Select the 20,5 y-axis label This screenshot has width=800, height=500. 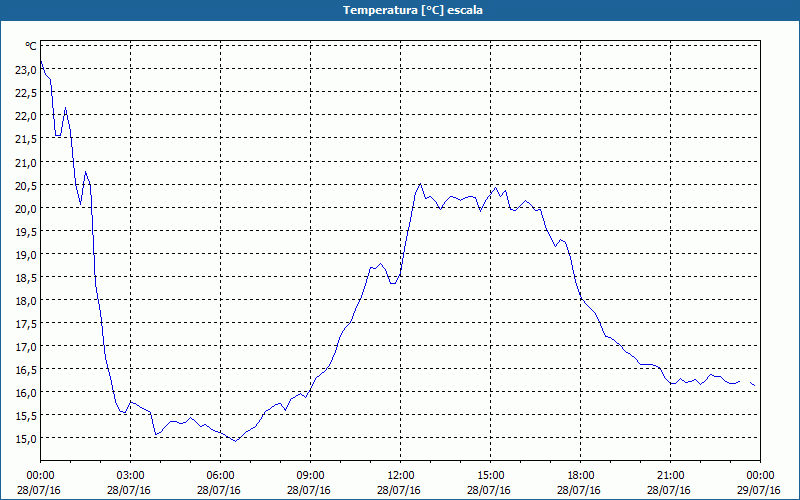point(26,186)
